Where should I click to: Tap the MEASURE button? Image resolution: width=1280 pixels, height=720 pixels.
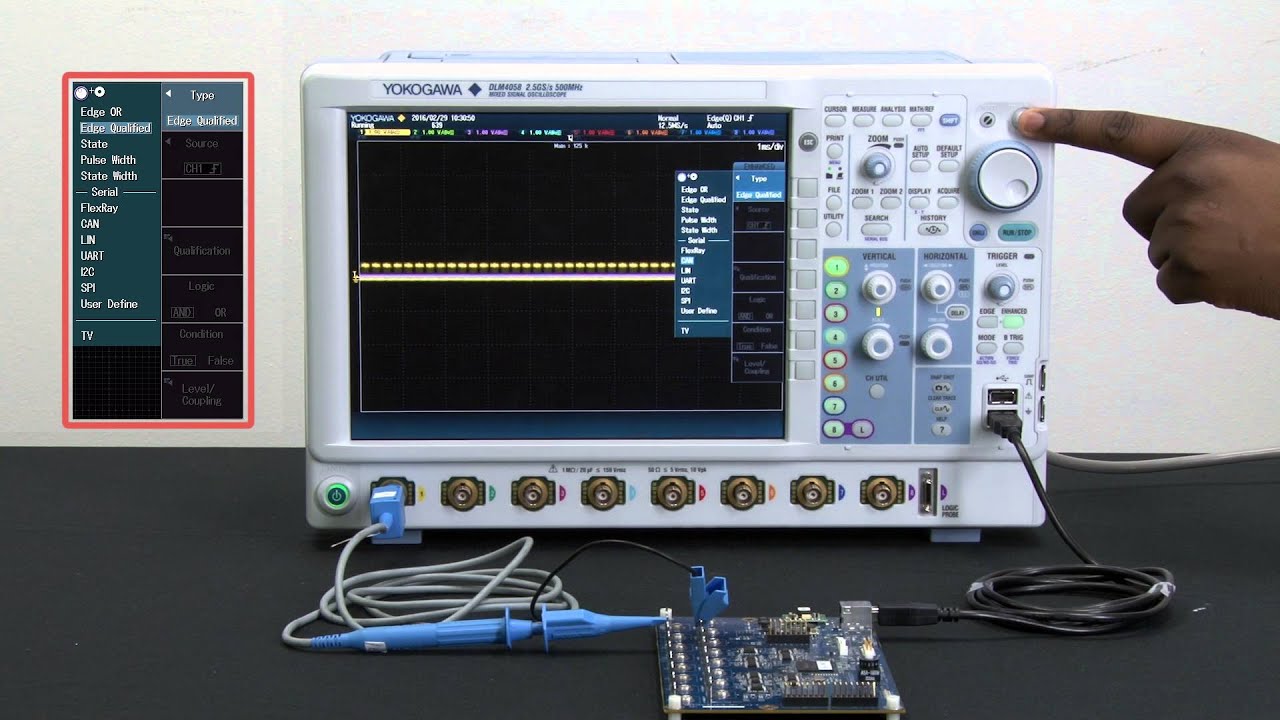click(x=863, y=121)
